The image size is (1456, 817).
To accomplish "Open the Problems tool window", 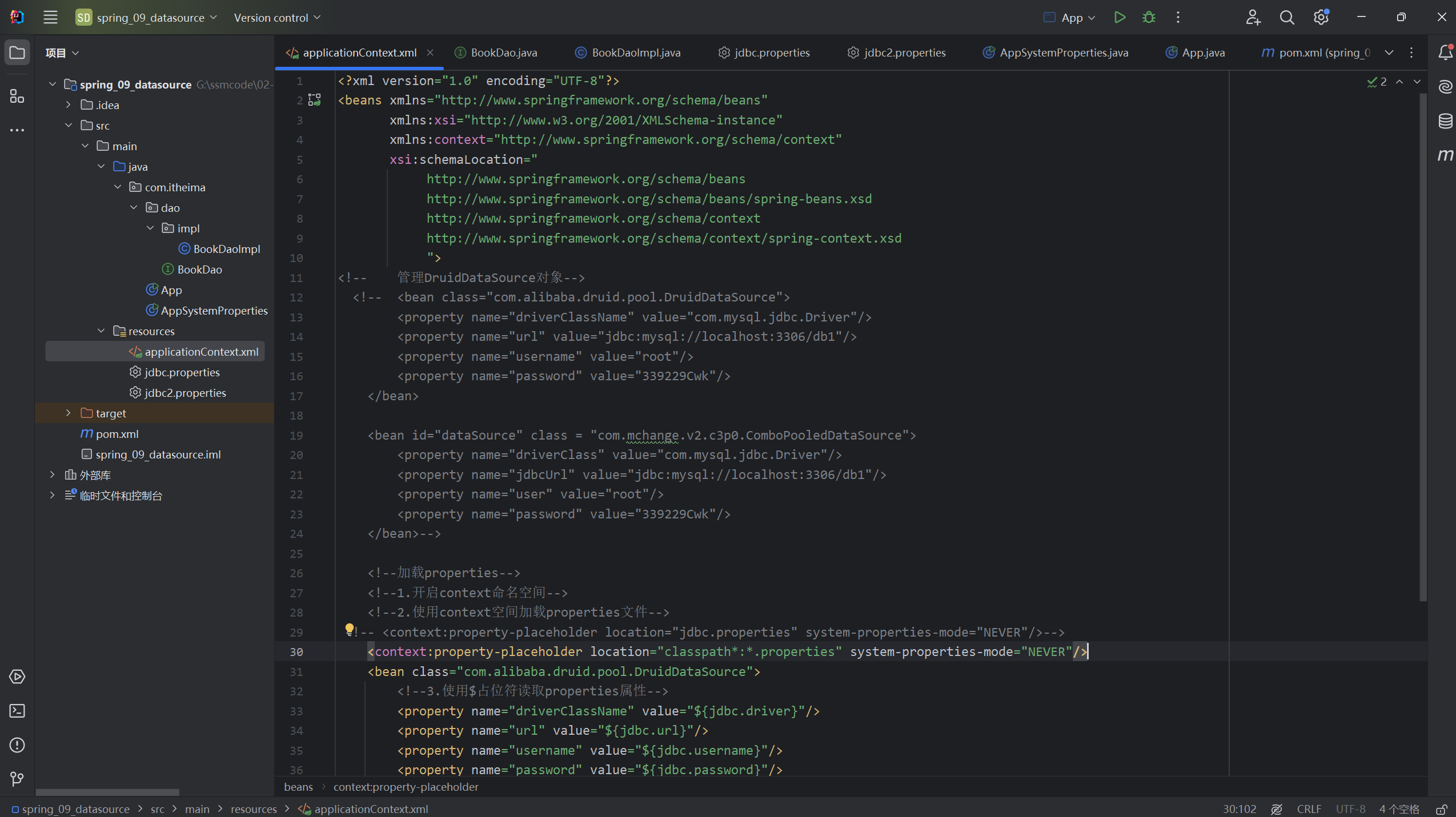I will coord(17,745).
